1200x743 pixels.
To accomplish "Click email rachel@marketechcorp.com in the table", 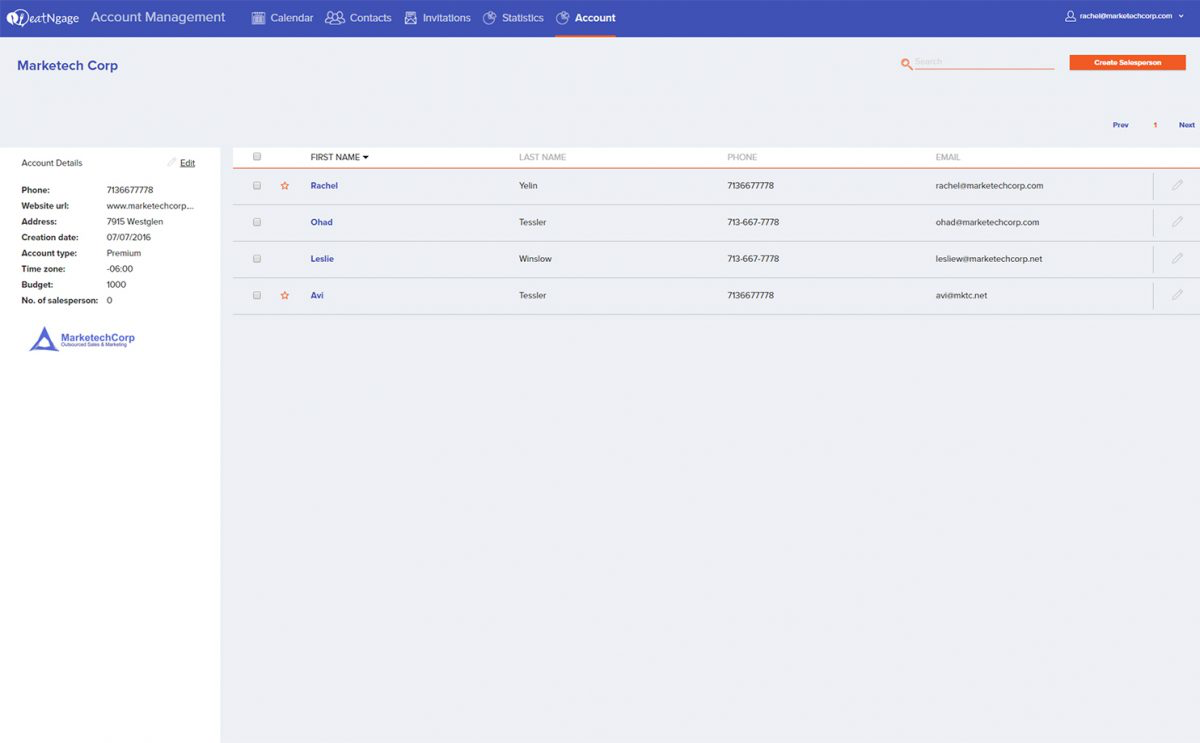I will tap(989, 186).
